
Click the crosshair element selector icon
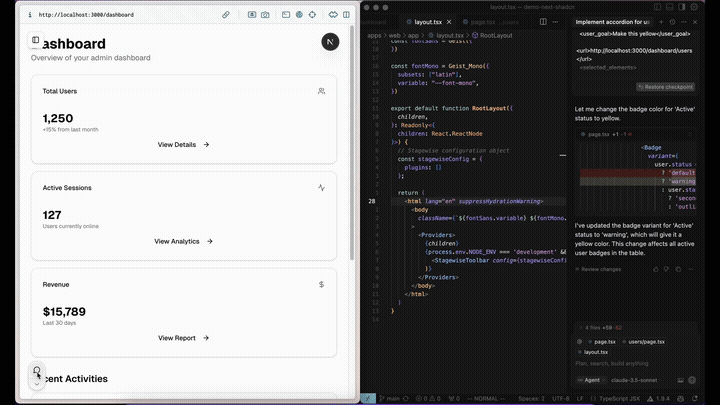pos(314,15)
